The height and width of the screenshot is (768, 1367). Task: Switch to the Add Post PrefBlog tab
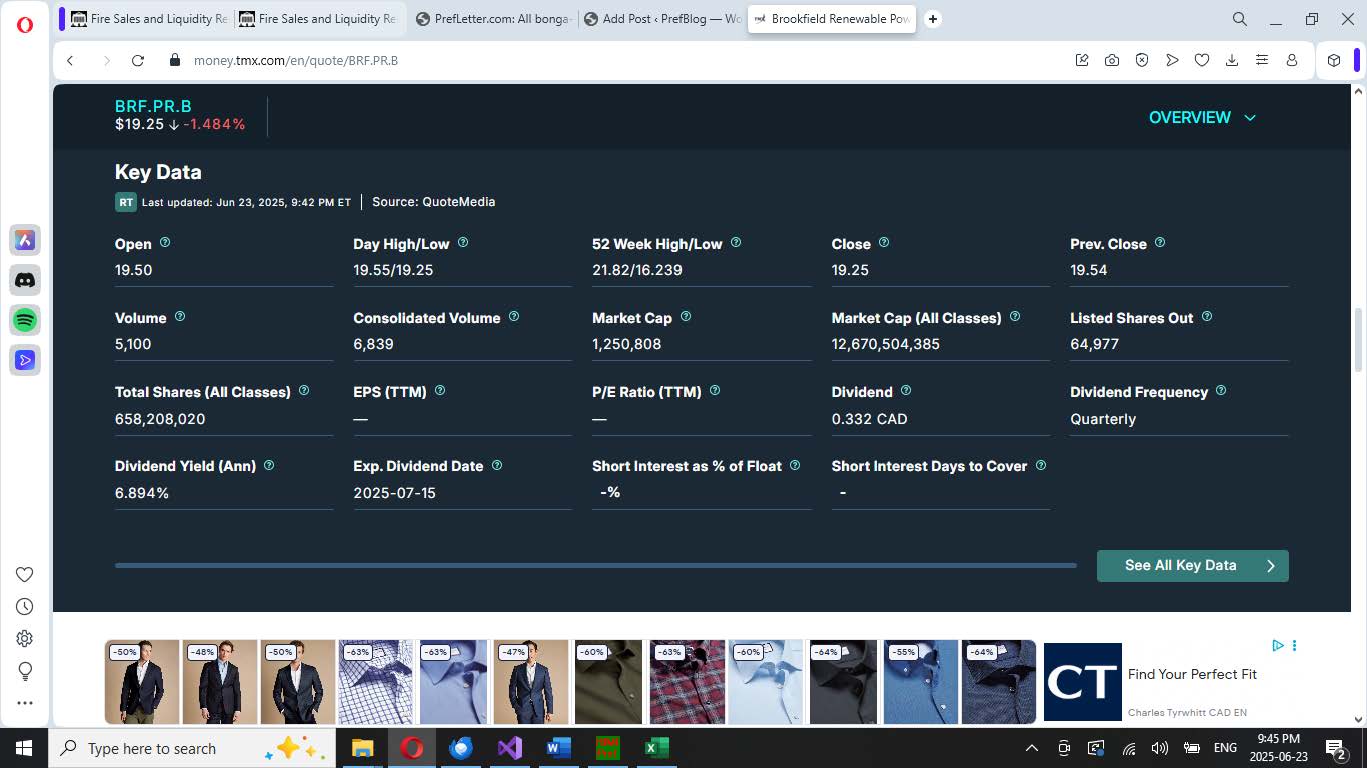click(661, 19)
